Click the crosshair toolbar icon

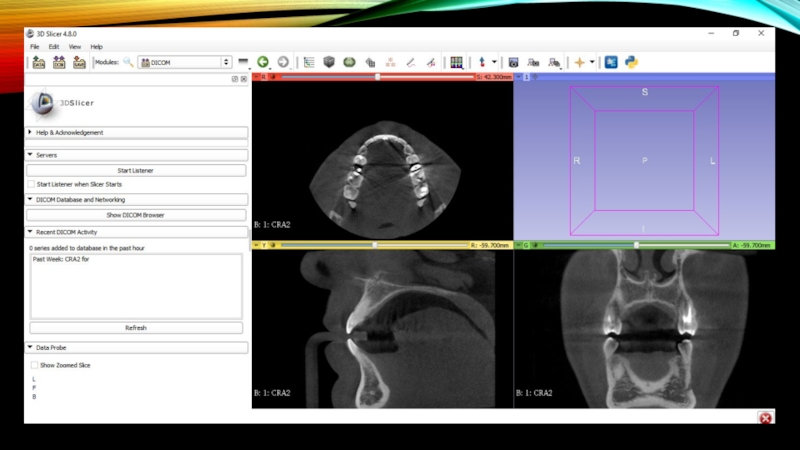pos(579,62)
